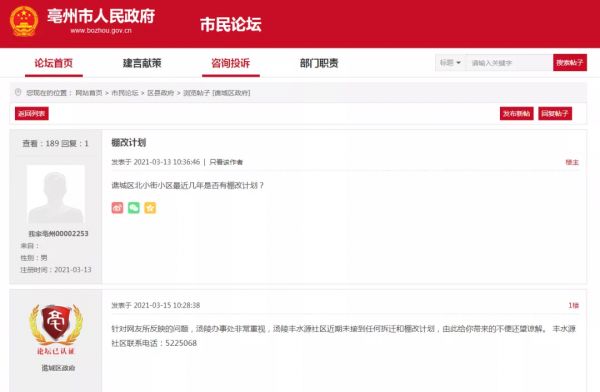
Task: Share post via WeChat icon
Action: pos(134,207)
